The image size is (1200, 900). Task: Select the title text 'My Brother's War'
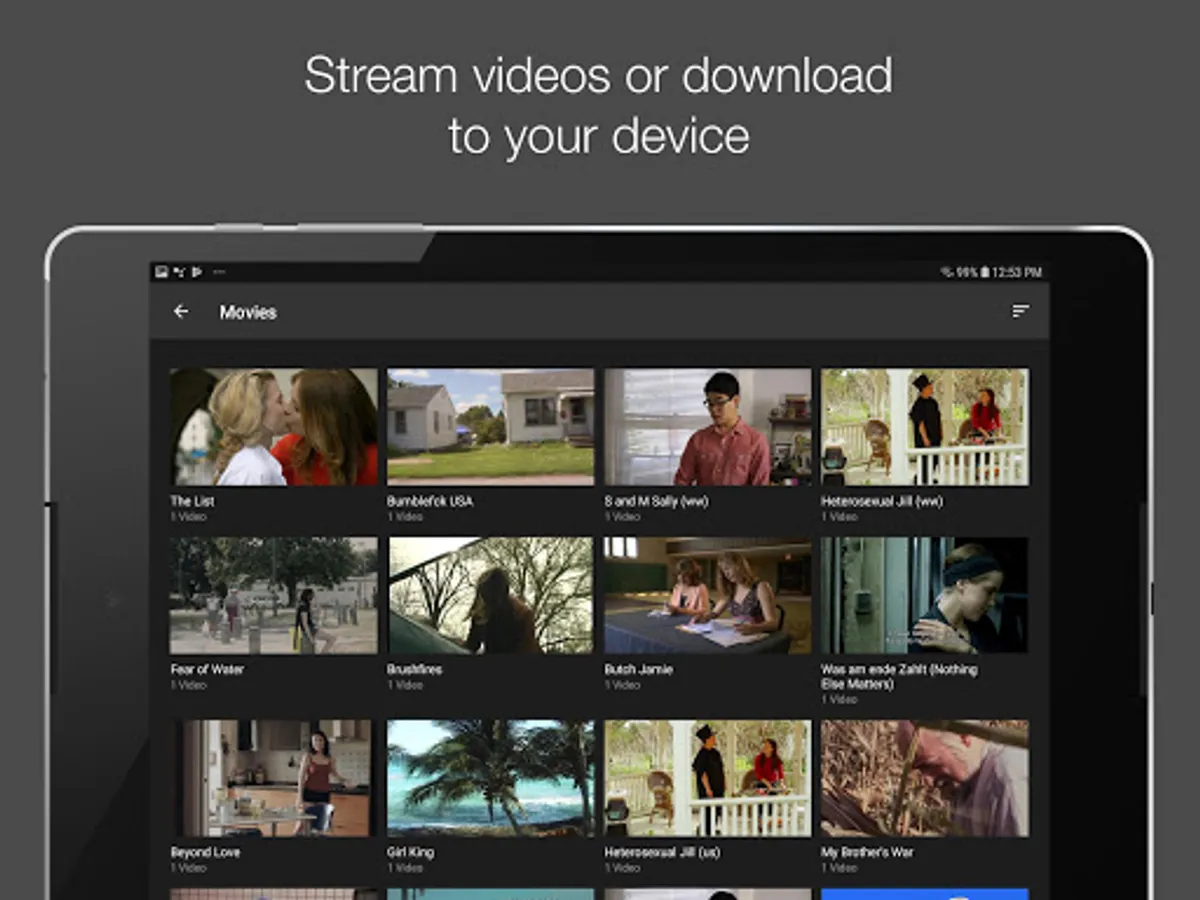click(867, 852)
